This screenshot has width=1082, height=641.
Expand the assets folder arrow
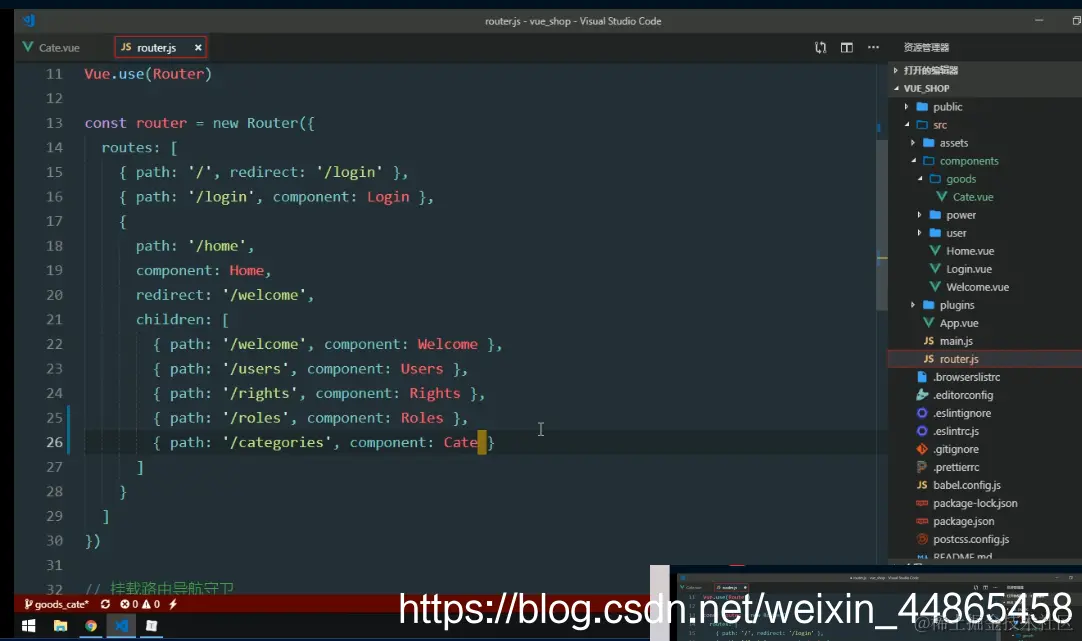pos(913,143)
